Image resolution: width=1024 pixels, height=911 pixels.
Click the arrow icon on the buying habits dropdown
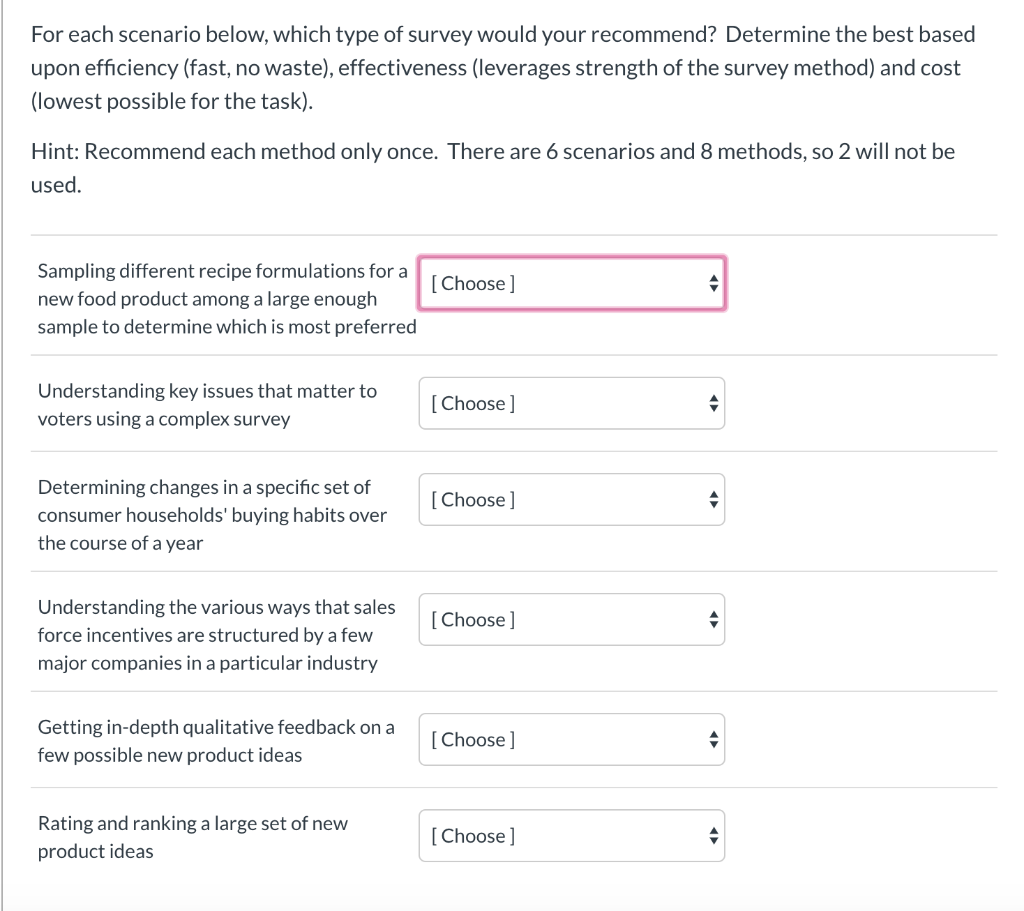[x=714, y=499]
